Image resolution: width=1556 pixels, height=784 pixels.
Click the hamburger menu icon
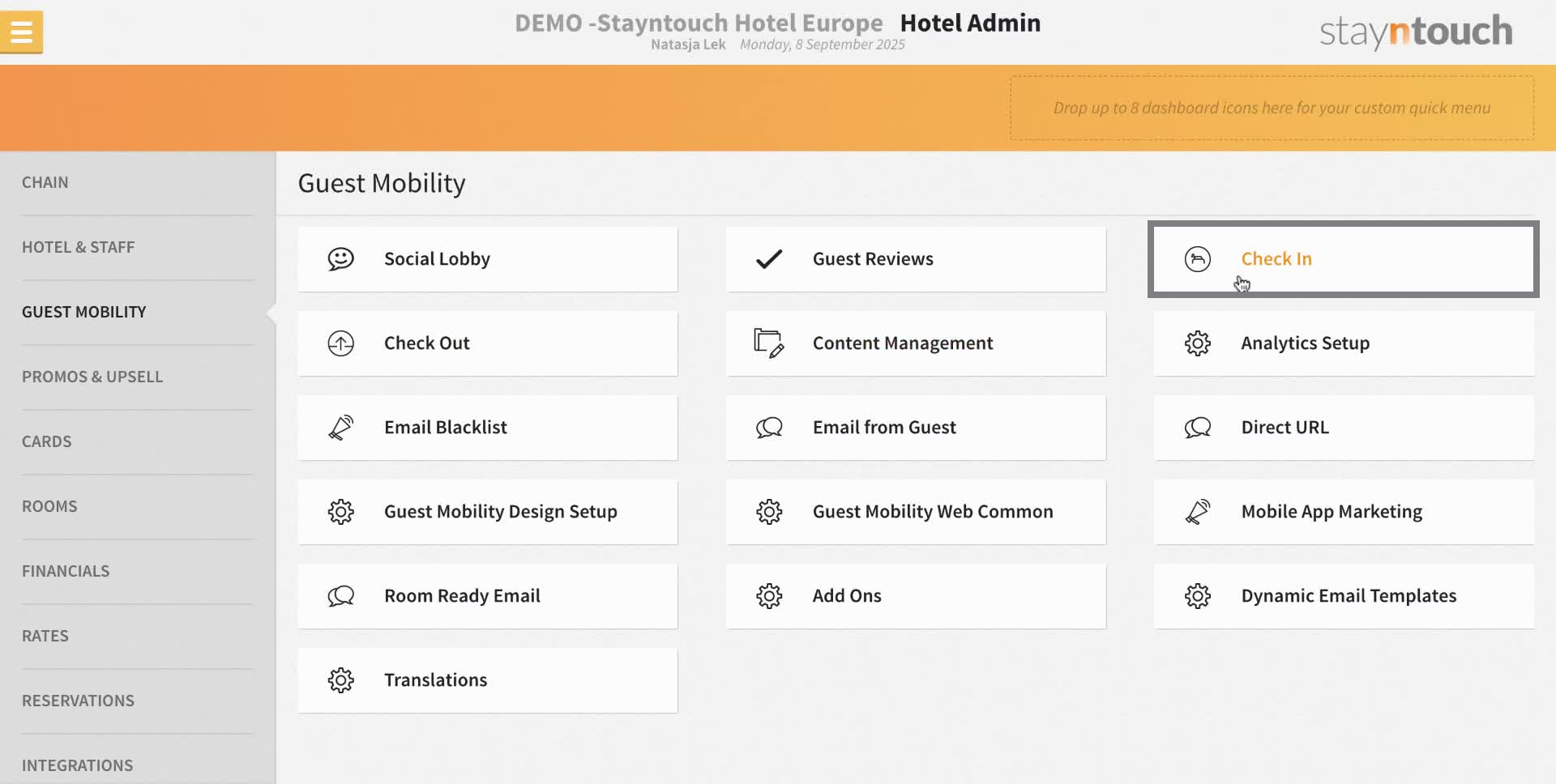point(21,31)
